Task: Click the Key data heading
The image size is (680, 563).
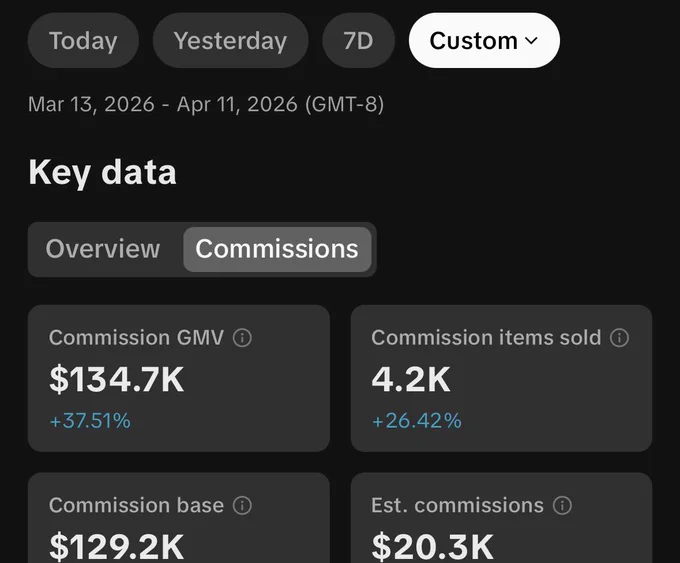Action: click(102, 173)
